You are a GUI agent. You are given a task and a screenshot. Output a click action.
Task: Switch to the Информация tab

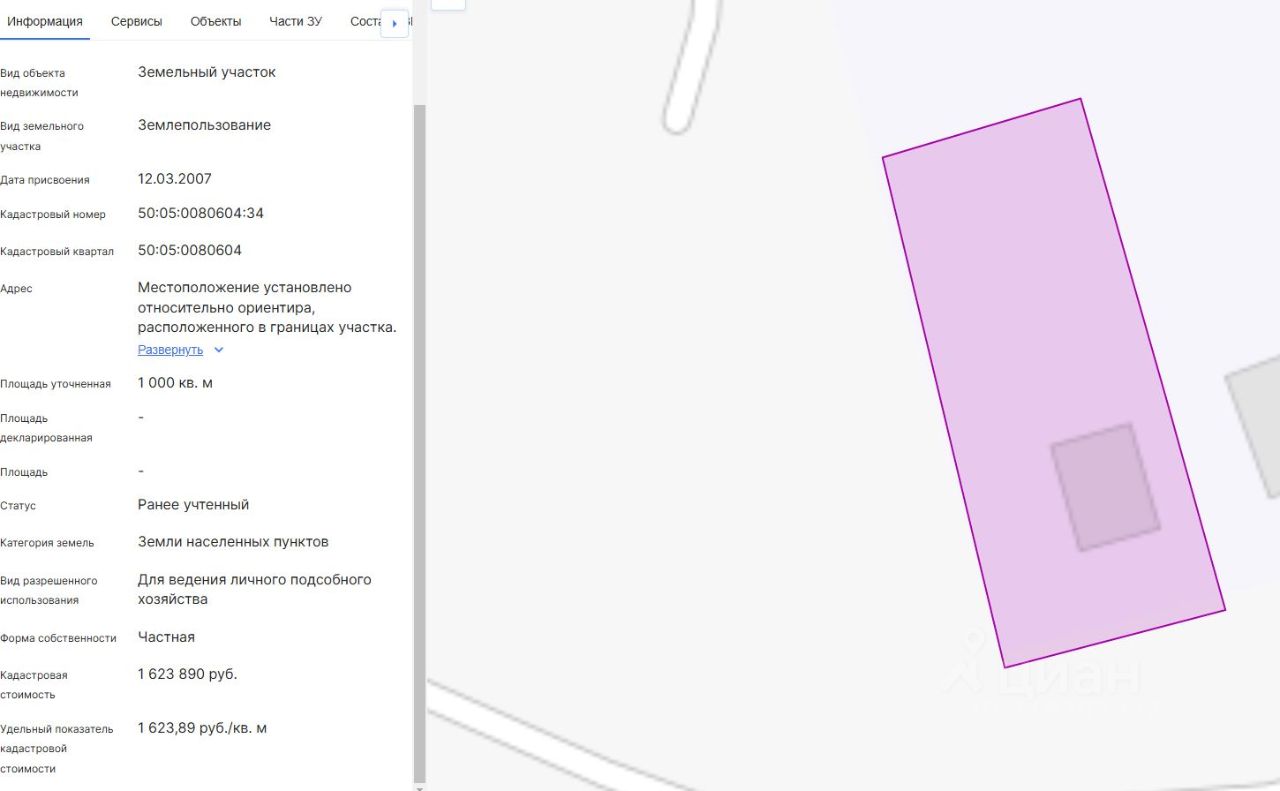click(45, 21)
